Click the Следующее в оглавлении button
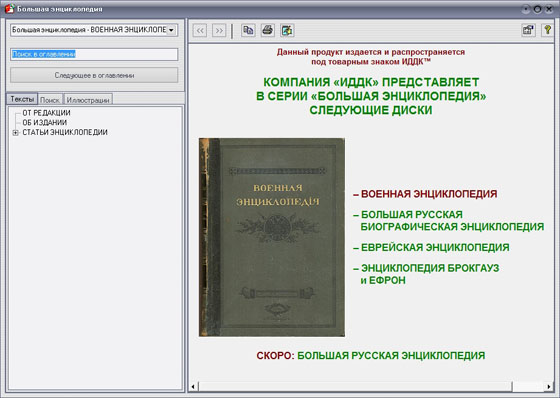 pos(94,75)
